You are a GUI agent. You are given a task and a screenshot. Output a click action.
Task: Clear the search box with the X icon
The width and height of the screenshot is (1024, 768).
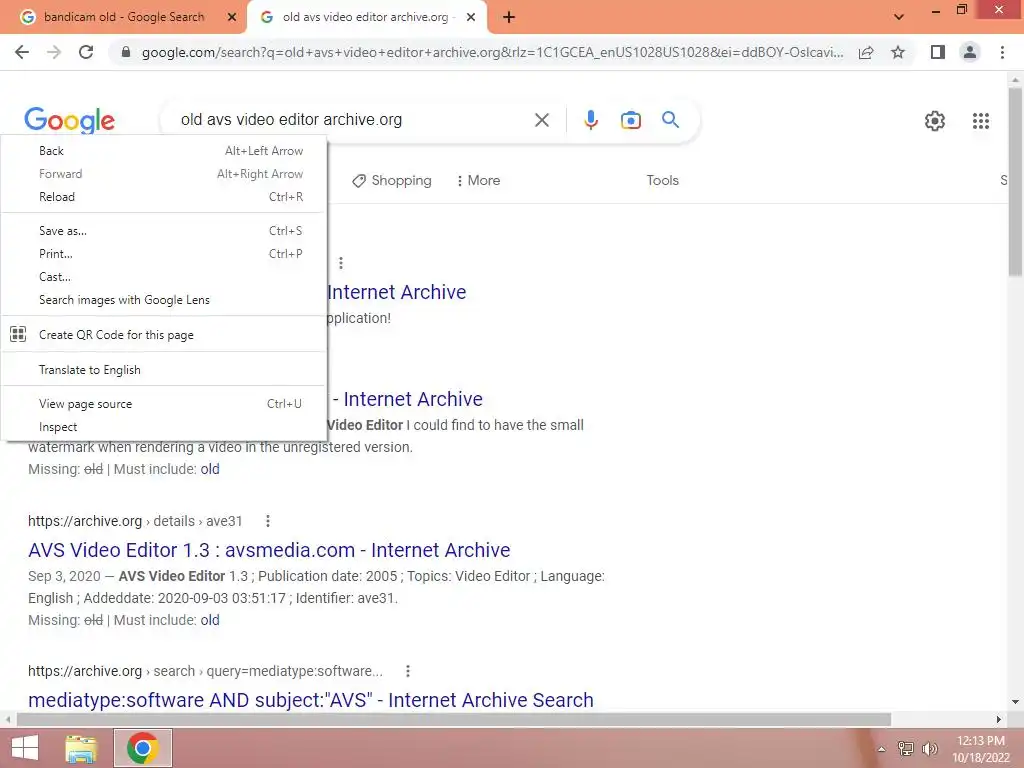pyautogui.click(x=541, y=120)
